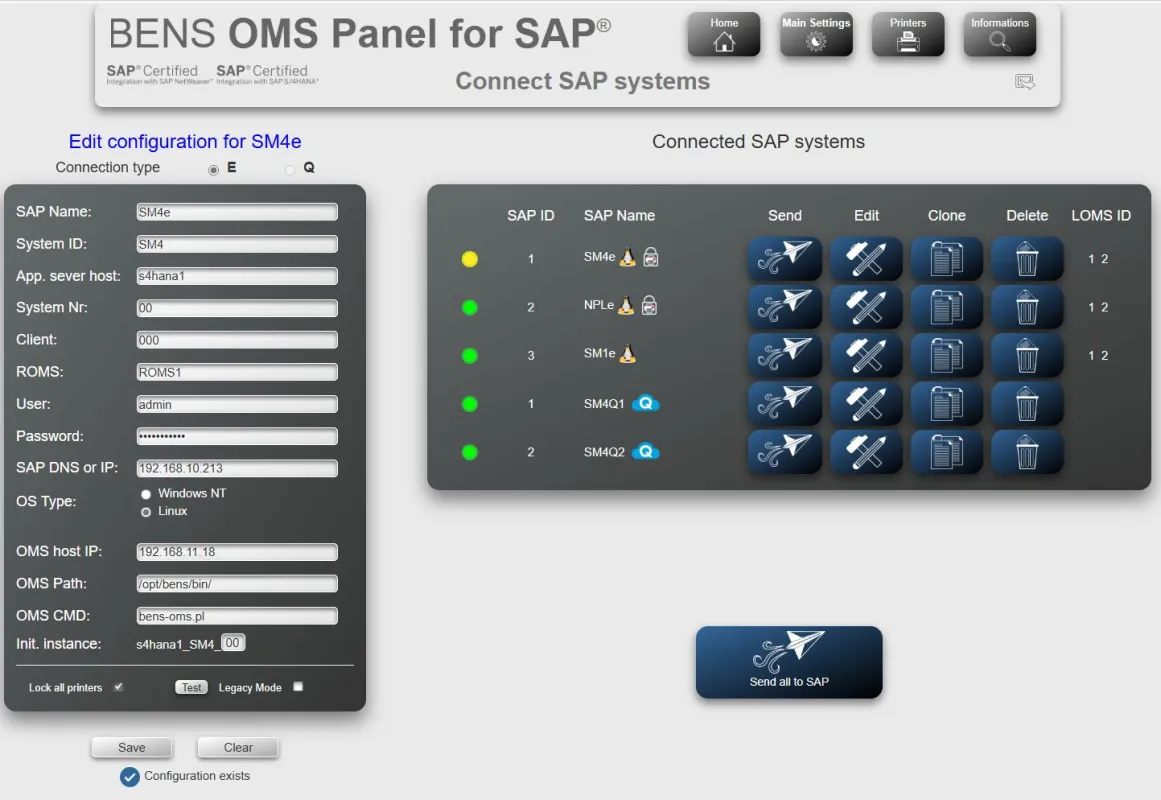The height and width of the screenshot is (800, 1161).
Task: Click Send all to SAP
Action: (789, 662)
